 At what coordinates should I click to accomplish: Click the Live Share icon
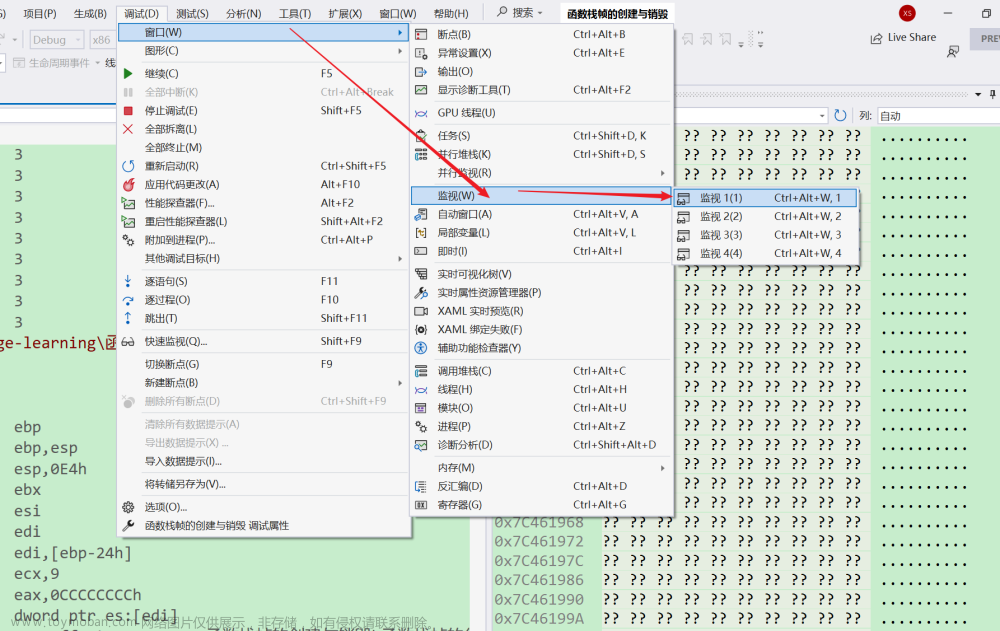point(877,38)
